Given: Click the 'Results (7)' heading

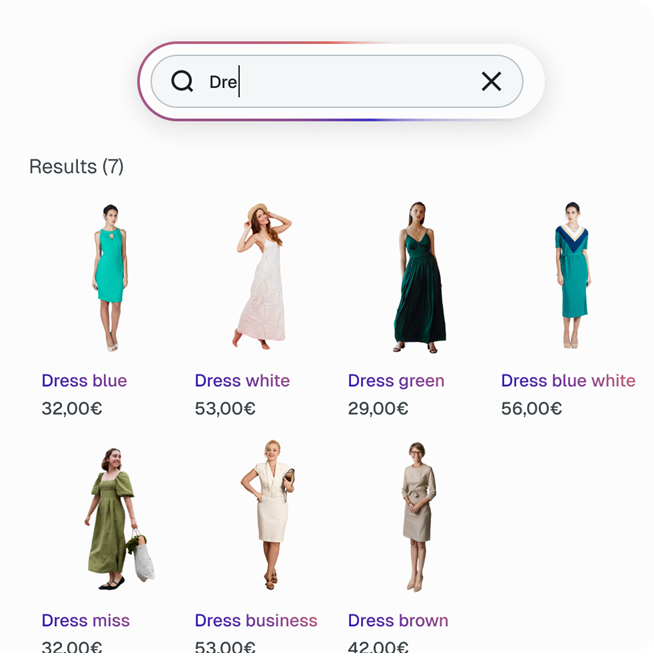Looking at the screenshot, I should point(76,167).
